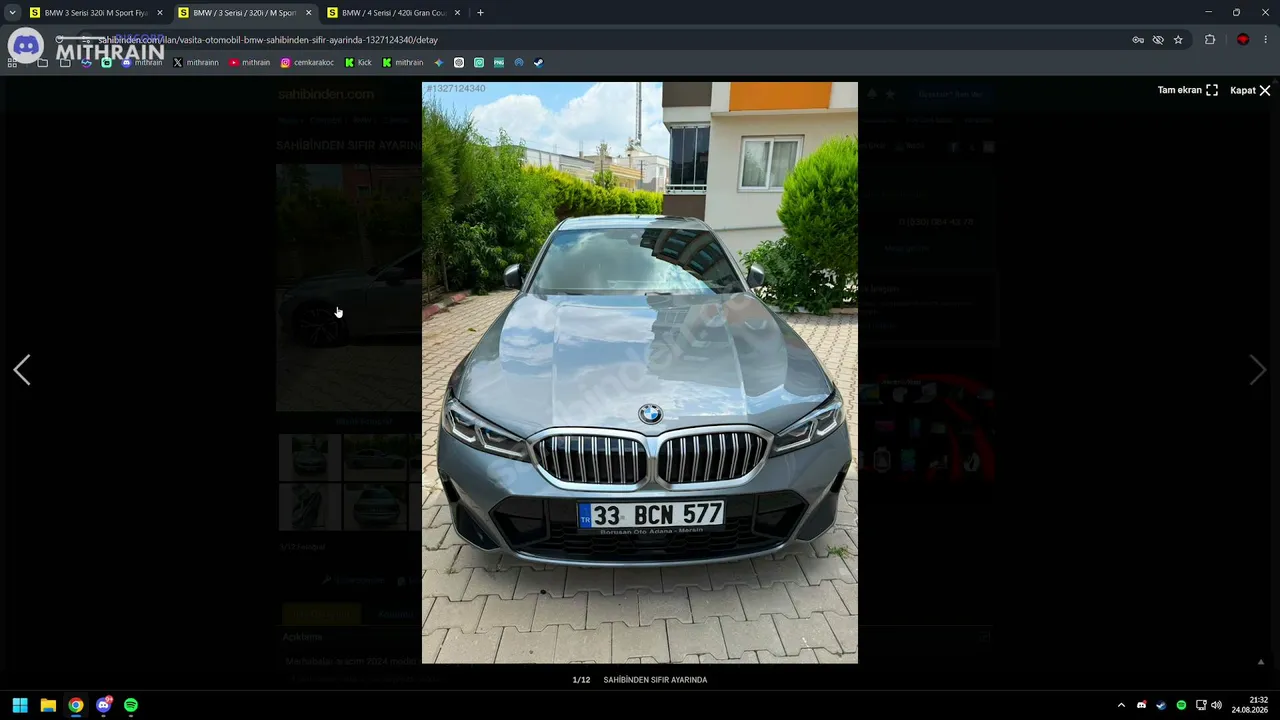Click the enlarged BMW front photo
The width and height of the screenshot is (1280, 720).
pos(640,373)
